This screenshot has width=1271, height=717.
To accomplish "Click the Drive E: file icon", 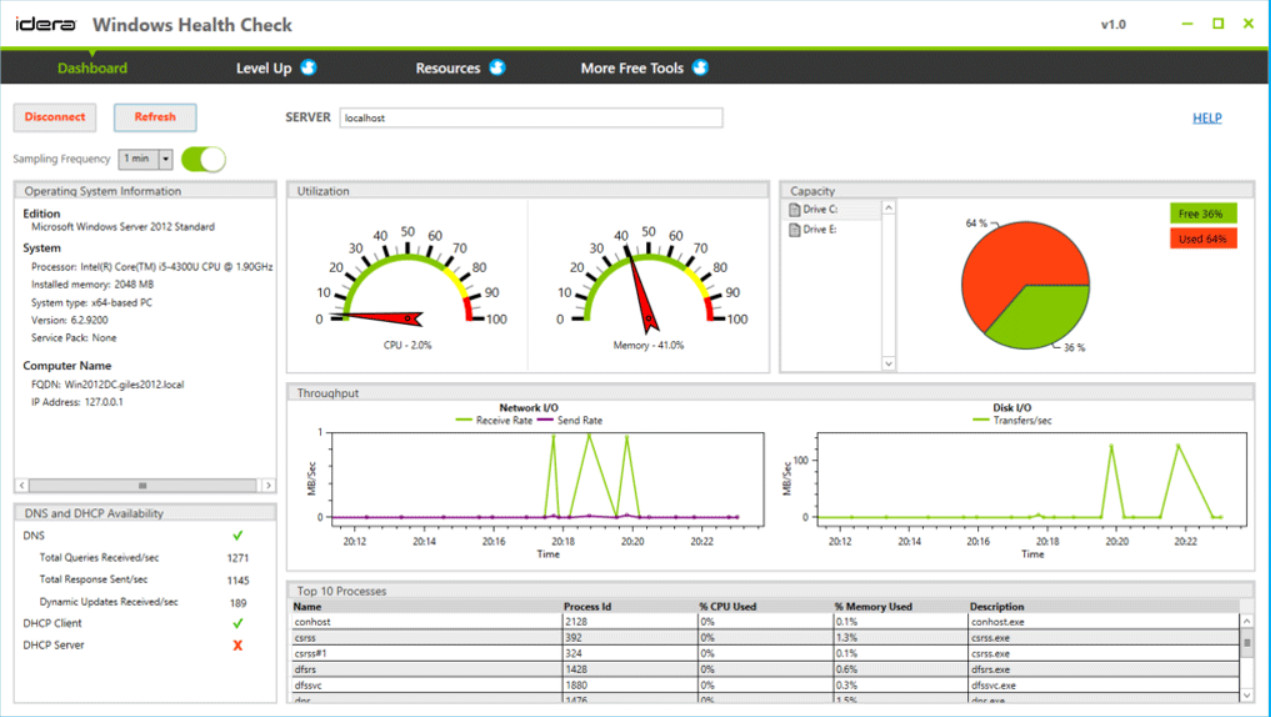I will tap(794, 229).
